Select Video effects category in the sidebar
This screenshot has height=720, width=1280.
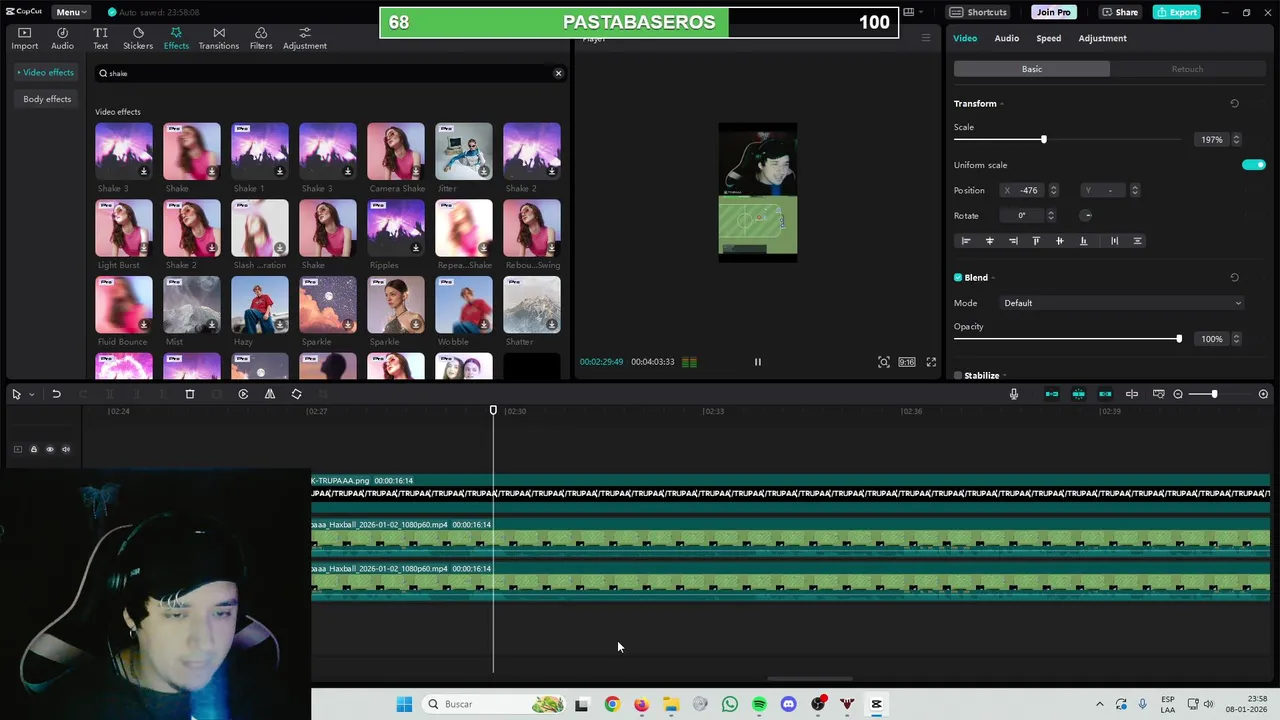47,72
